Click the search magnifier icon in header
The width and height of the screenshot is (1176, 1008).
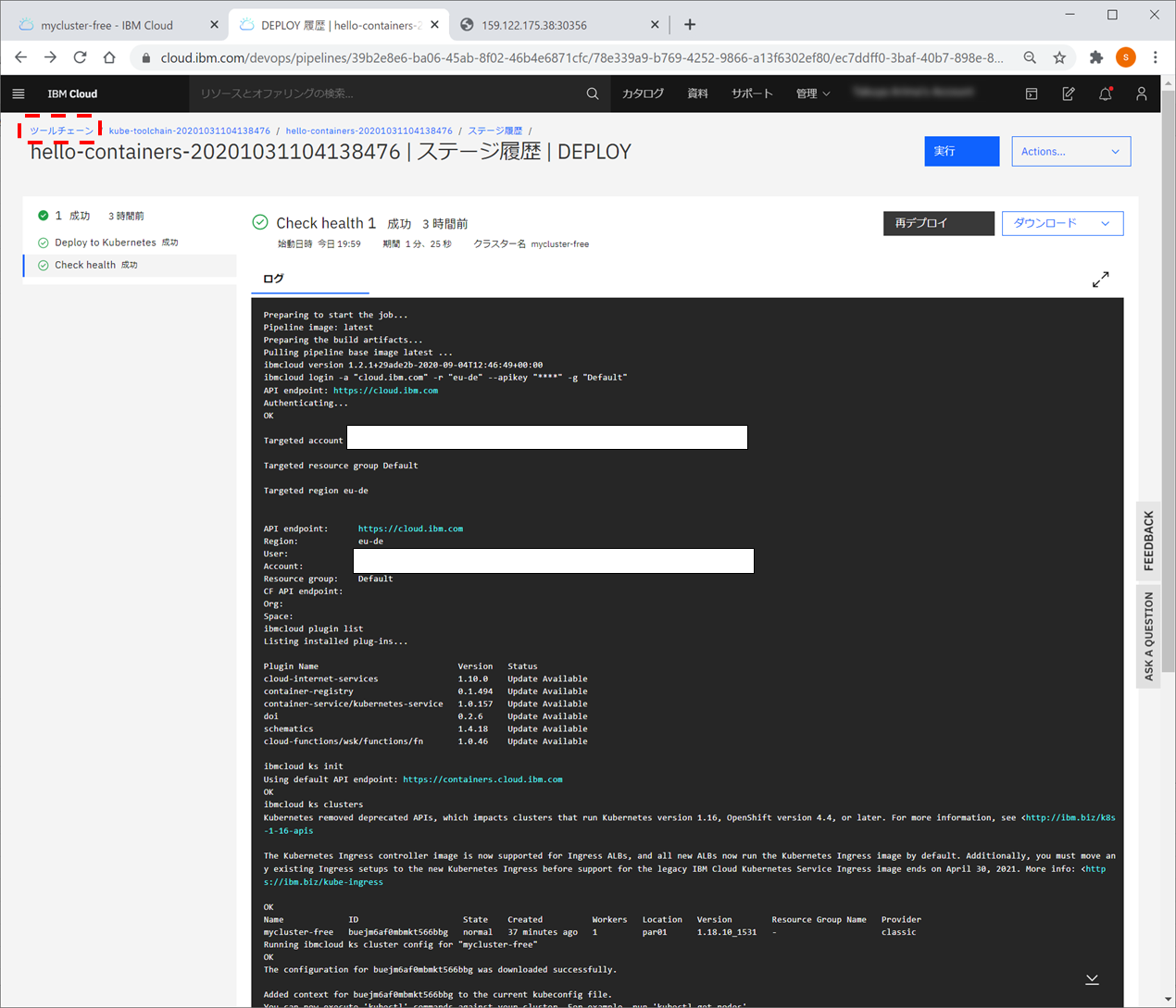593,93
